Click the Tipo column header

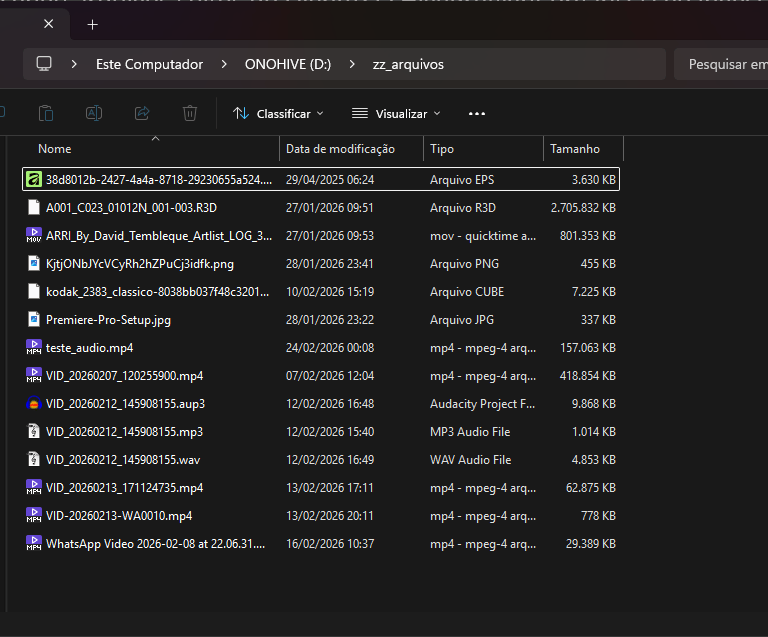tap(442, 149)
